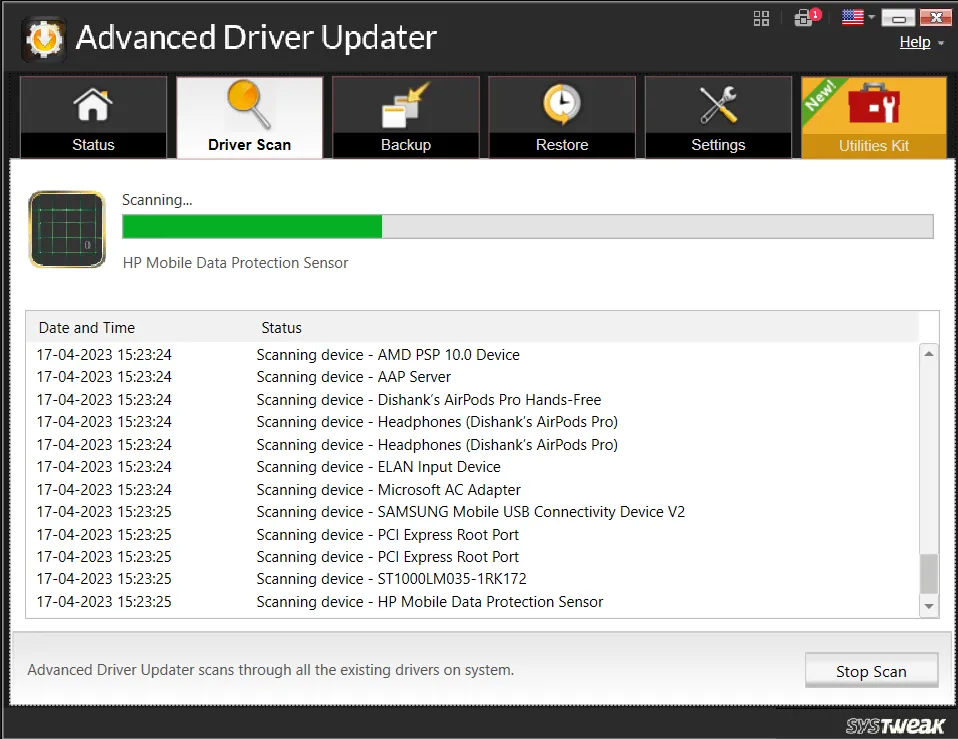Click the Scanning... status label
Screen dimensions: 958x739
(157, 200)
